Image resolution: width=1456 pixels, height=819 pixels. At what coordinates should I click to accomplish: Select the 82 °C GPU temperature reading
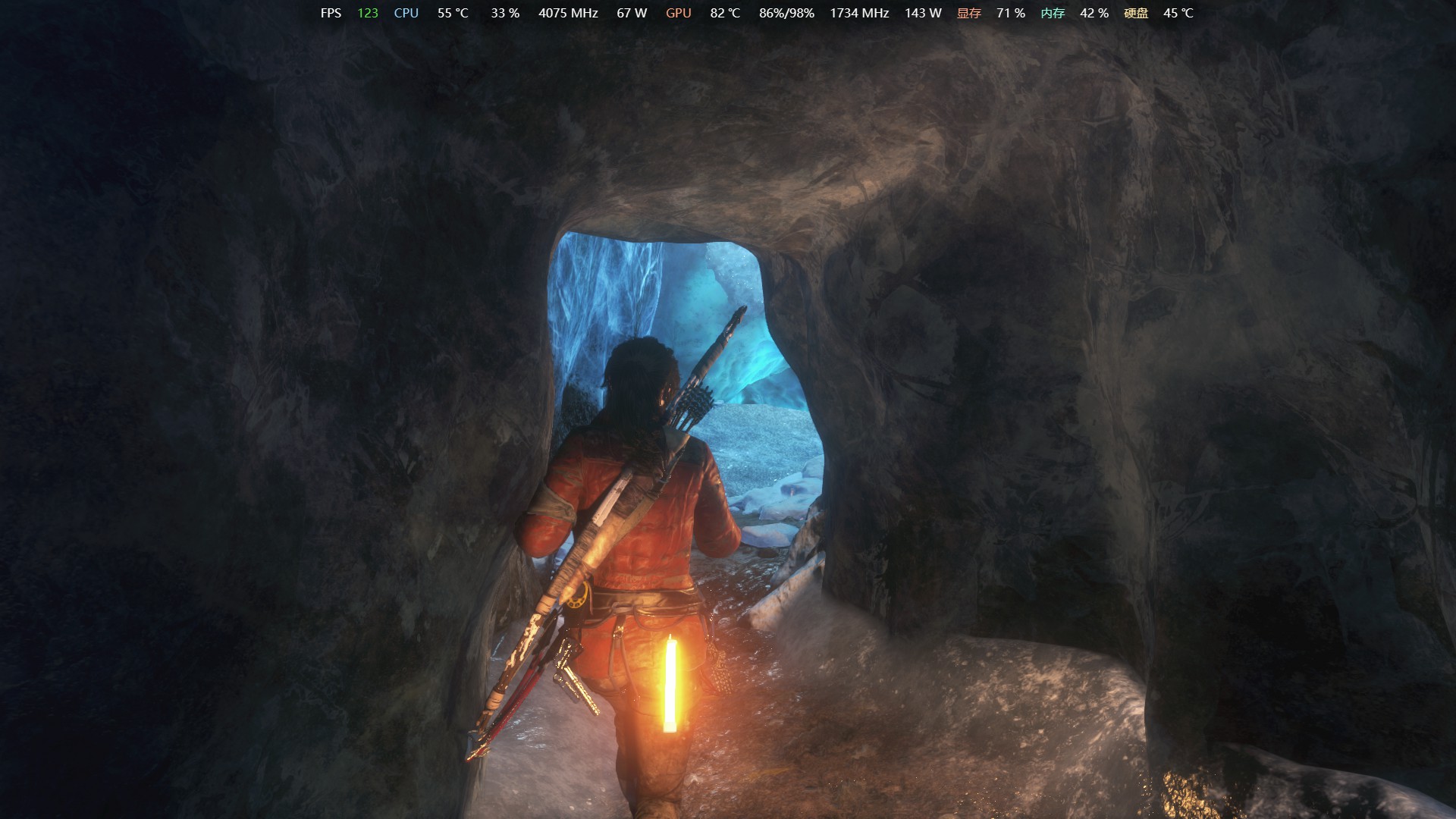pyautogui.click(x=725, y=13)
